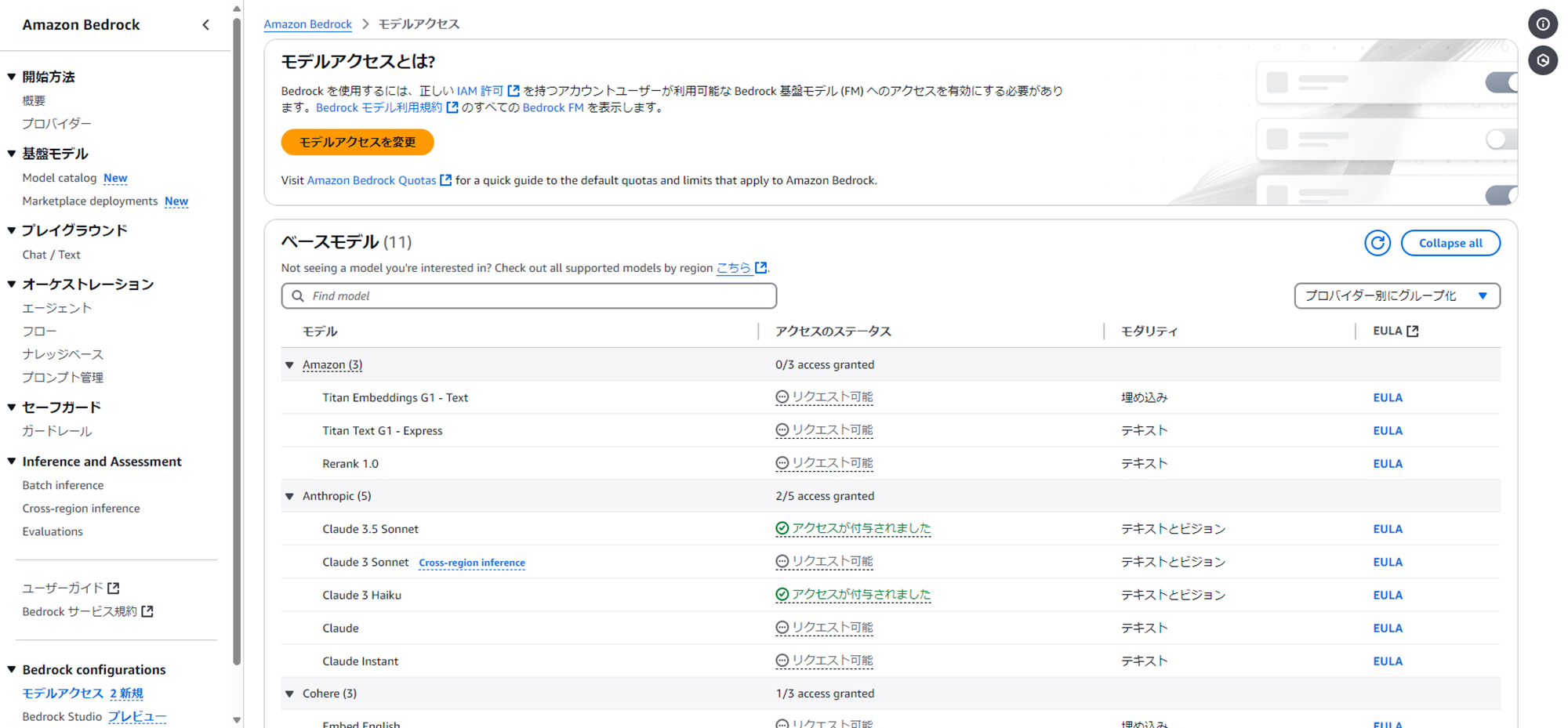Collapse the Anthropic (5) provider group
The image size is (1568, 728).
point(290,496)
